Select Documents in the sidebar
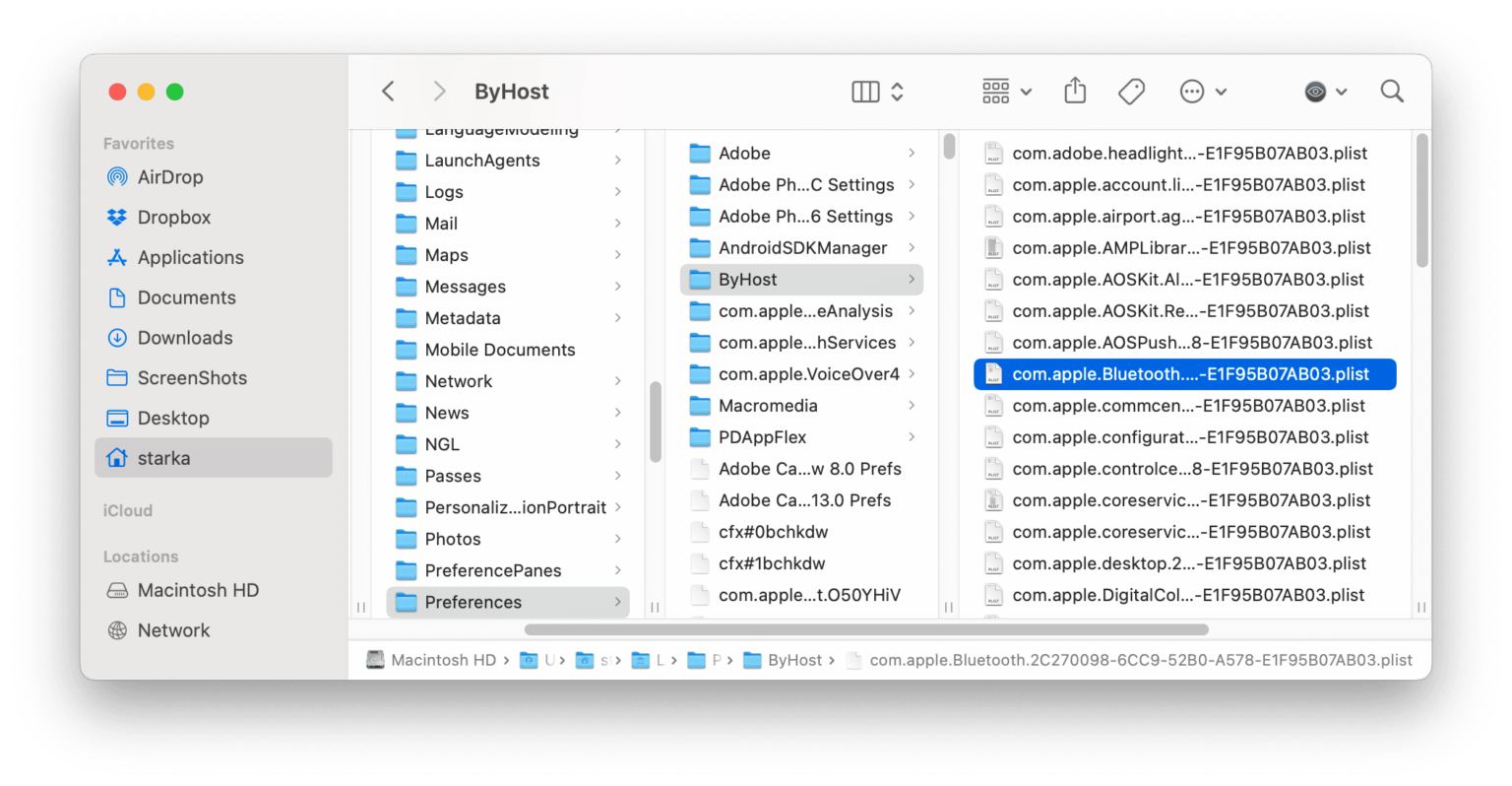 [214, 297]
